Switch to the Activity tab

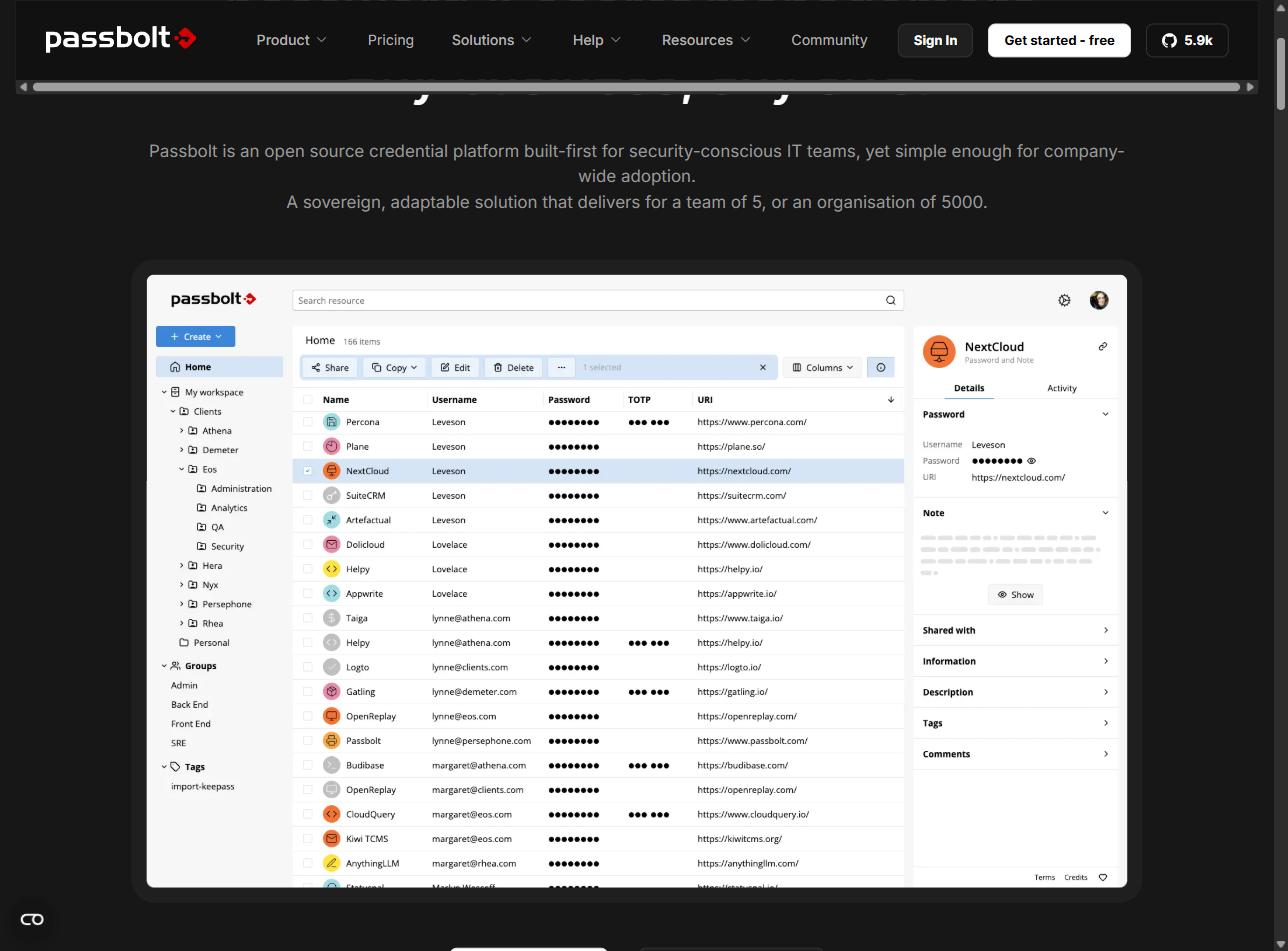tap(1061, 388)
